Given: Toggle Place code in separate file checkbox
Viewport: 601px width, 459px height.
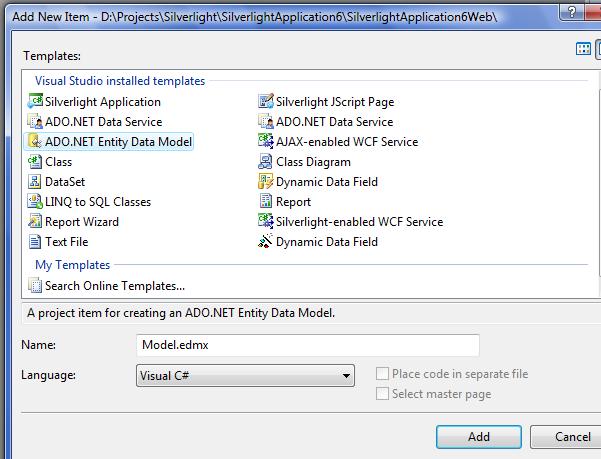Looking at the screenshot, I should click(382, 374).
